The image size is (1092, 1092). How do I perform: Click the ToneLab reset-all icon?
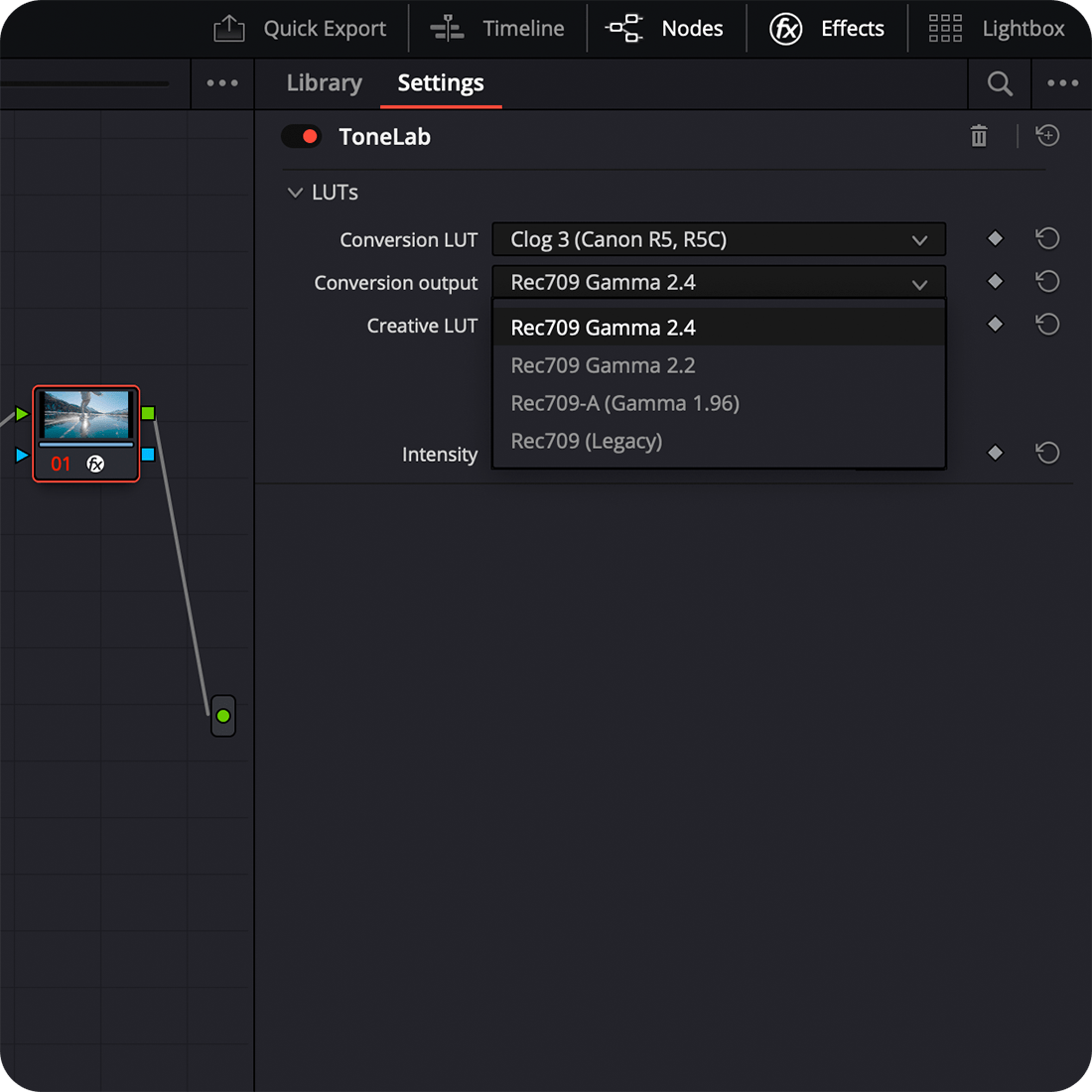point(1047,137)
